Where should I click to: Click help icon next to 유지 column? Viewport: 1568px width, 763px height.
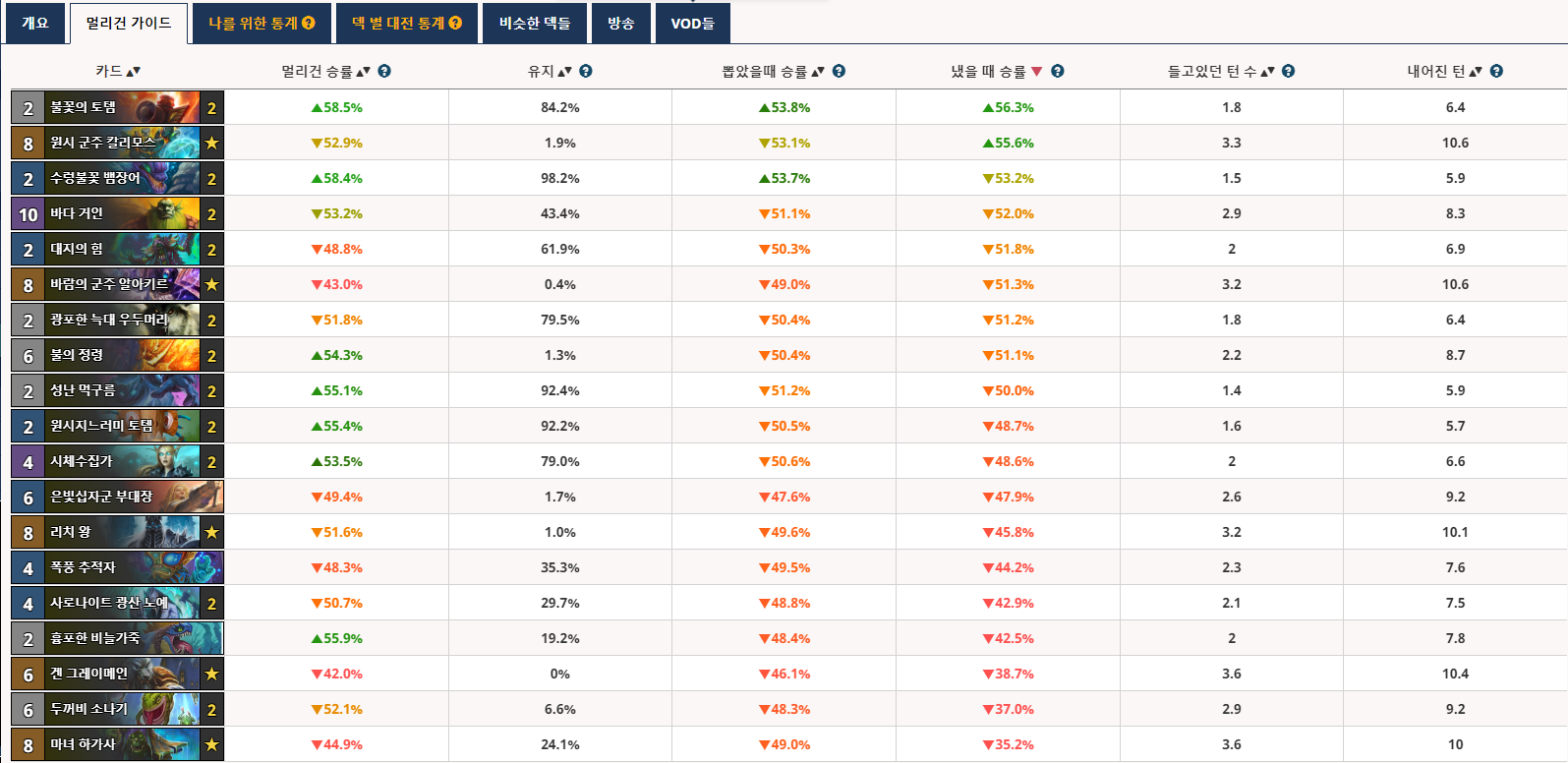[x=586, y=71]
